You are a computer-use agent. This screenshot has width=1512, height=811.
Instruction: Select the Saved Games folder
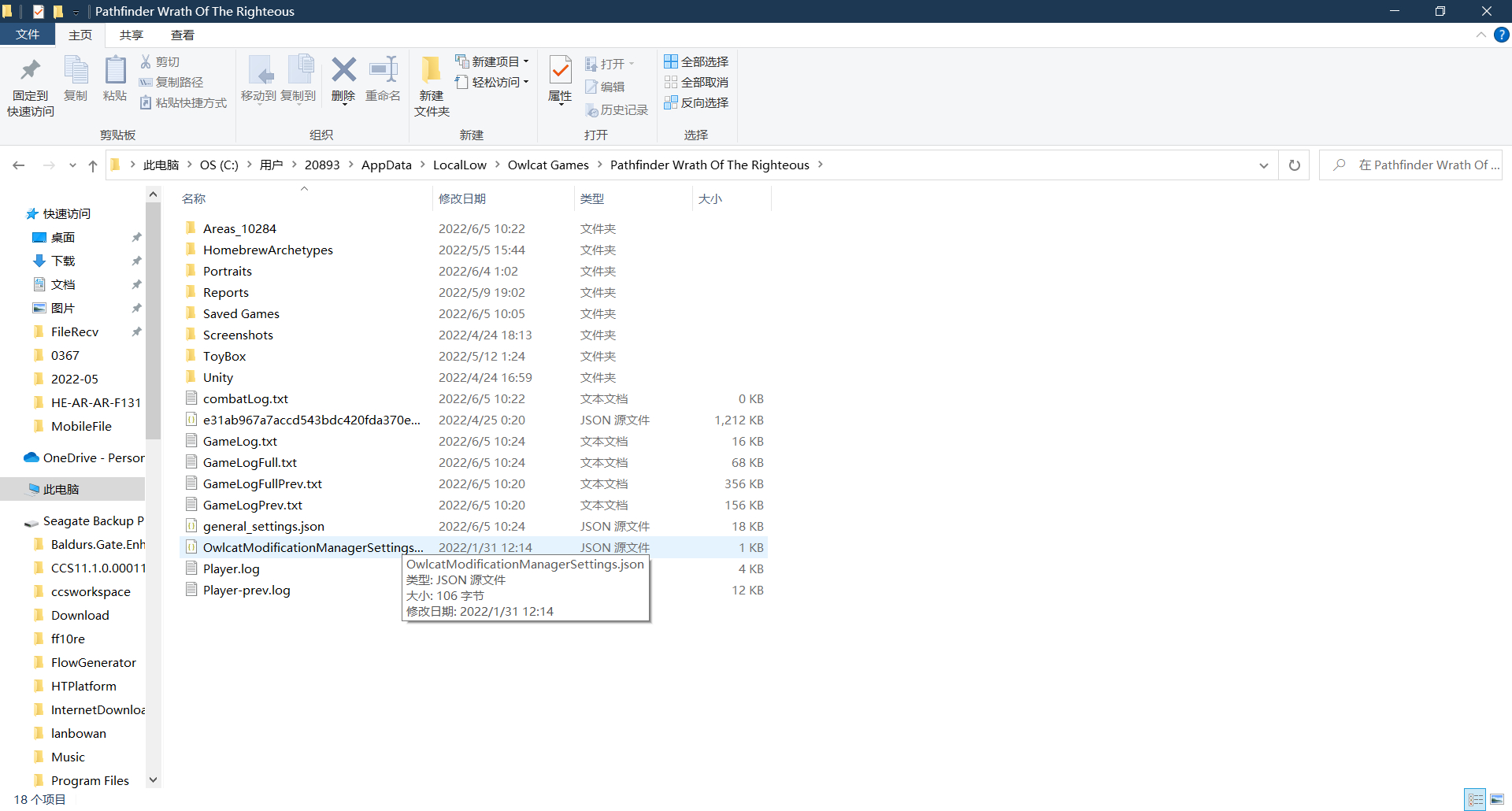click(241, 313)
